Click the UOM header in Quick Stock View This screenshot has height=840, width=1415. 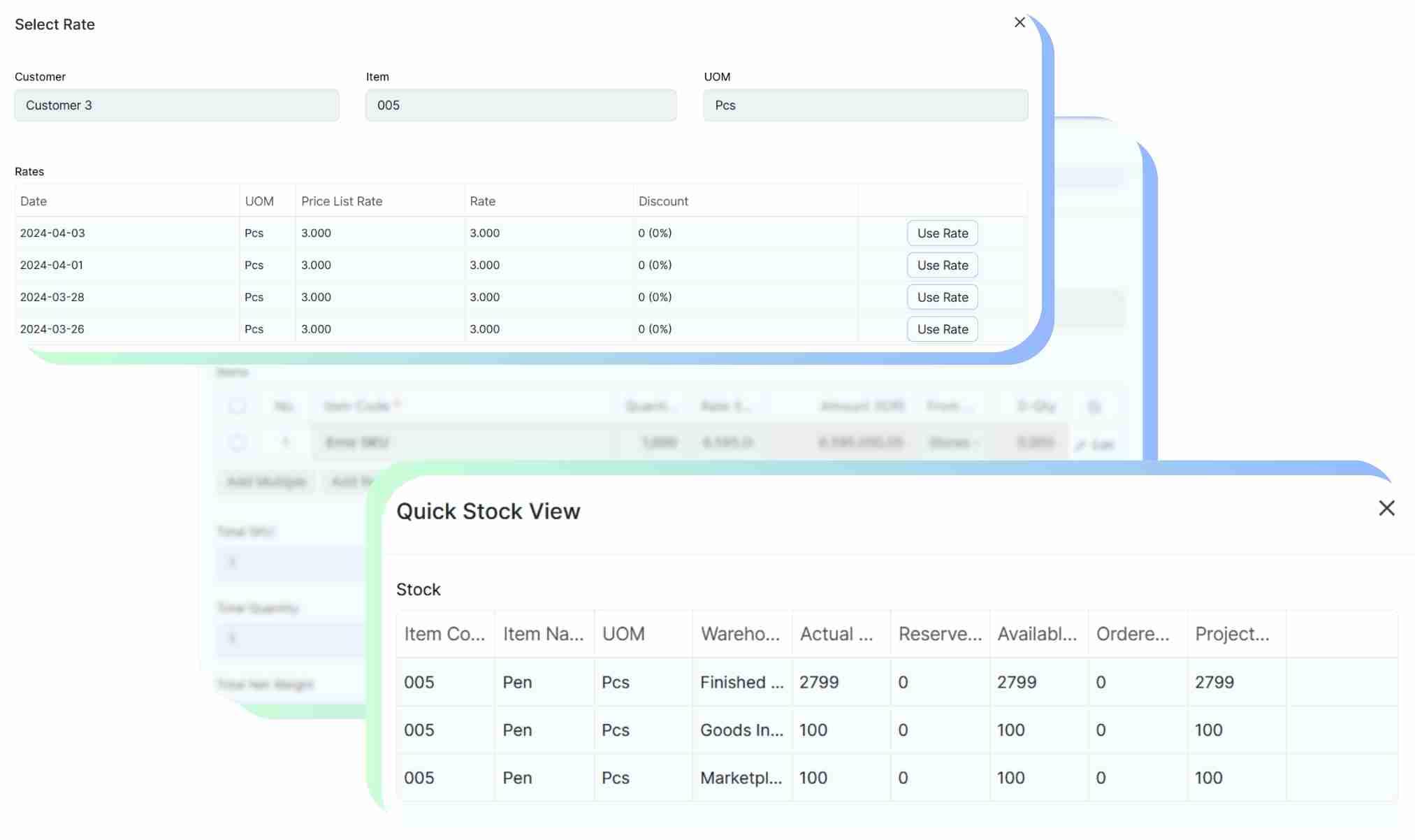(x=623, y=633)
